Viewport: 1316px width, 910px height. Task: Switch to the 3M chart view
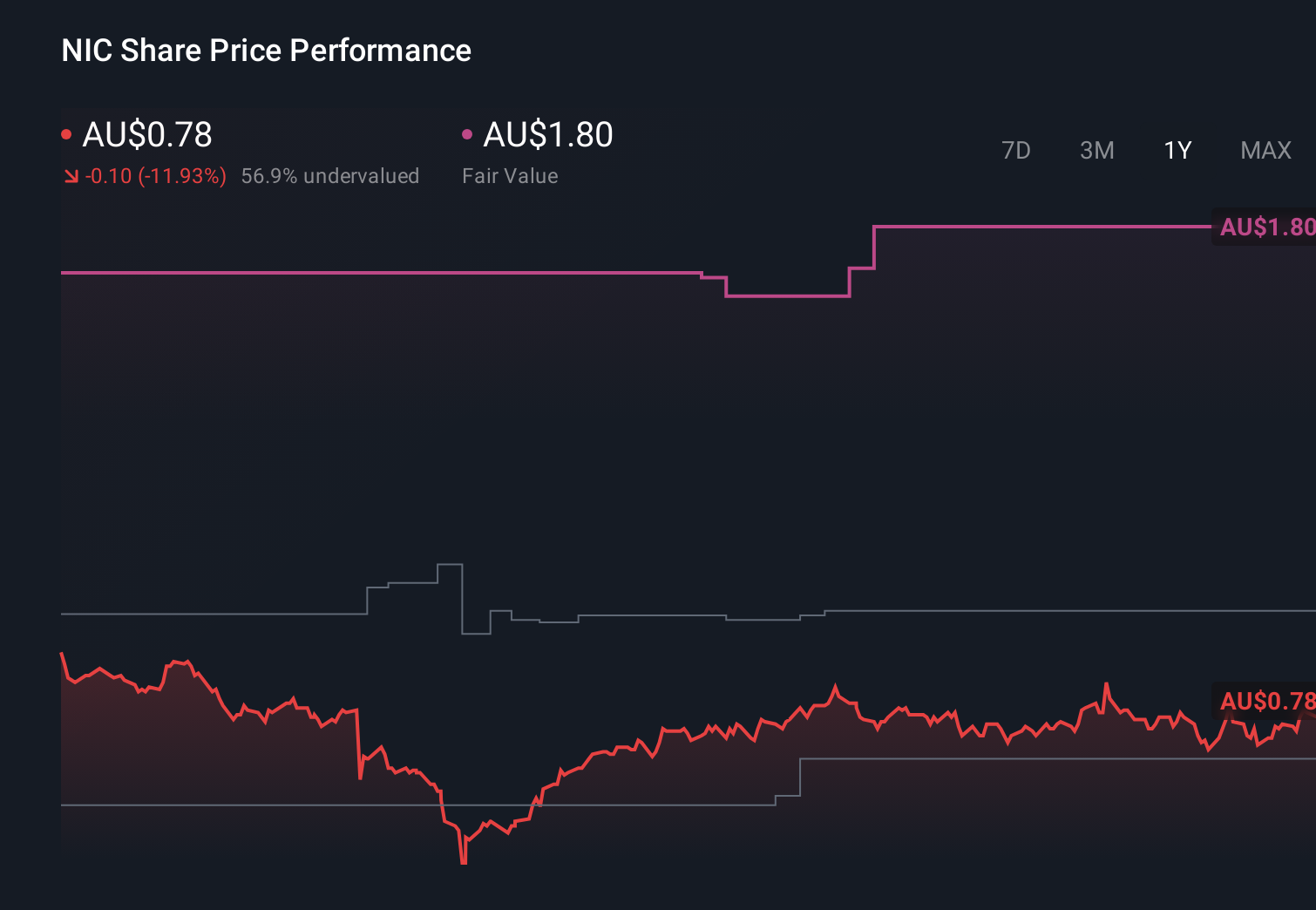pos(1096,150)
